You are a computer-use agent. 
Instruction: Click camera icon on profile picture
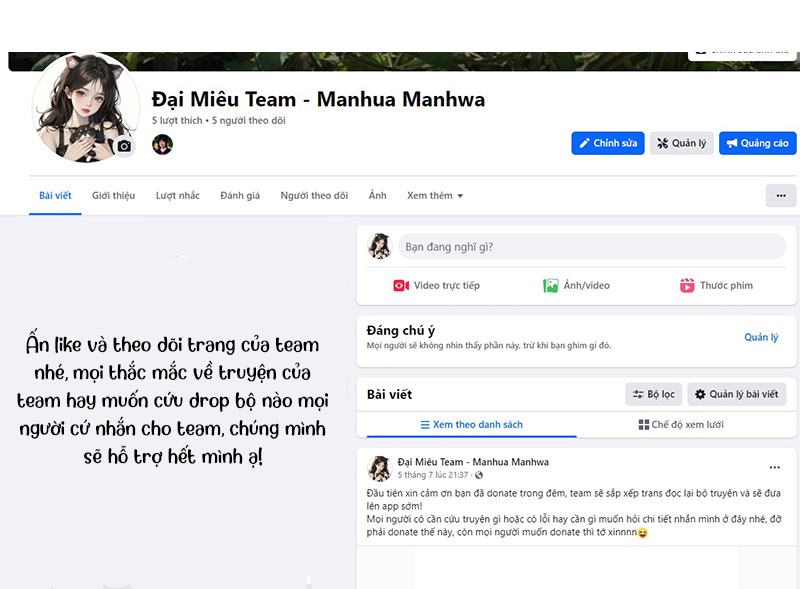tap(124, 146)
